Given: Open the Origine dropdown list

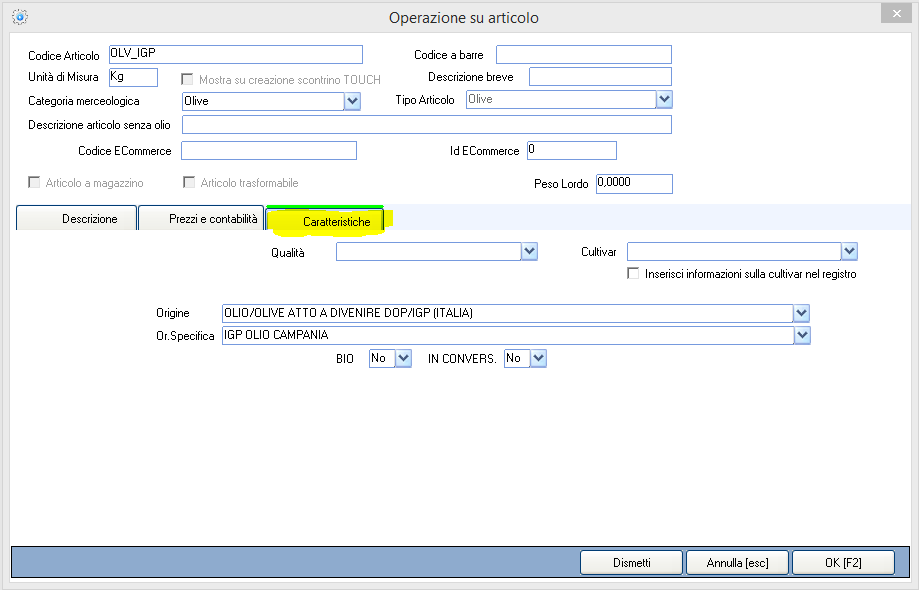Looking at the screenshot, I should [x=801, y=313].
